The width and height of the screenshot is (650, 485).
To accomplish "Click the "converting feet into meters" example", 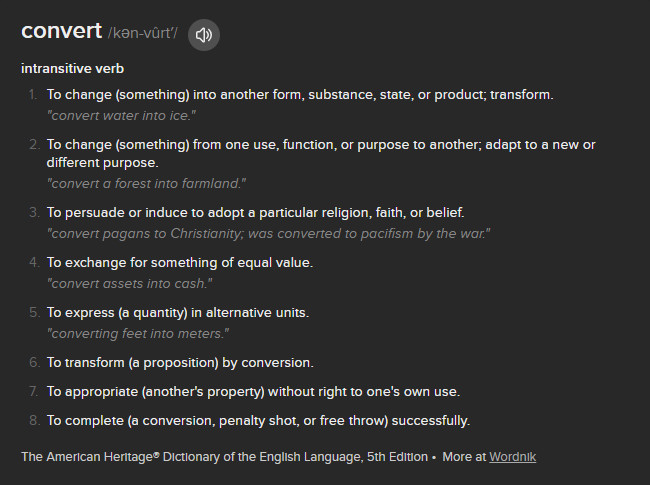I will point(139,332).
